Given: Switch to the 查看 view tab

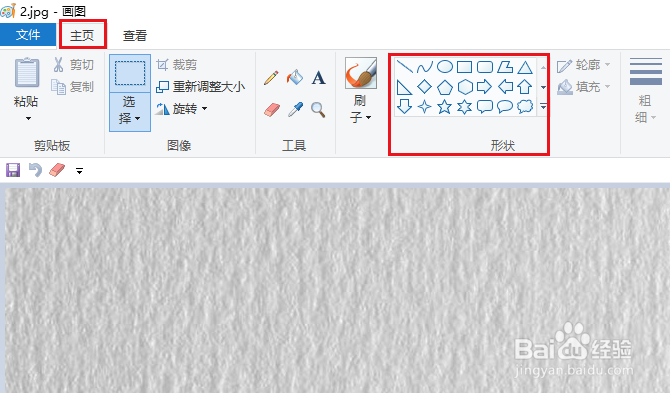Looking at the screenshot, I should tap(135, 35).
